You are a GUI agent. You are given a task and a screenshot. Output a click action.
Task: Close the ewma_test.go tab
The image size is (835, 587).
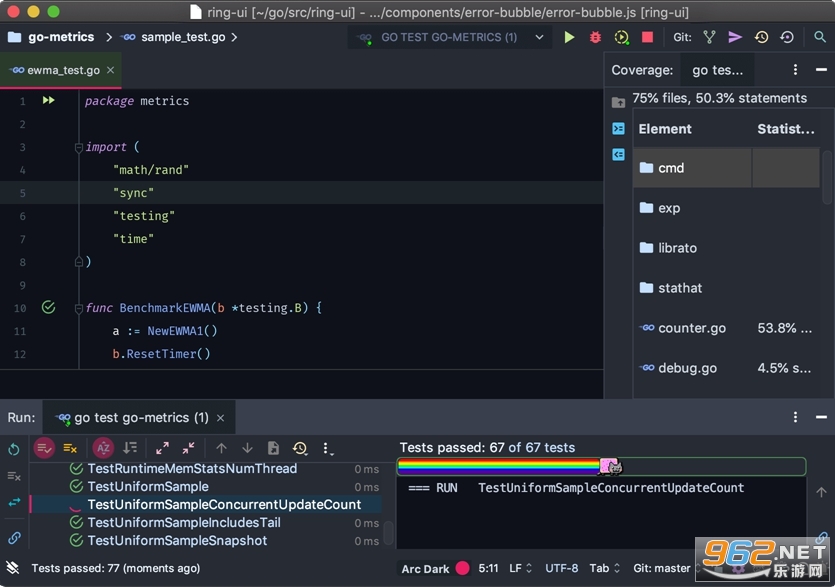(110, 70)
